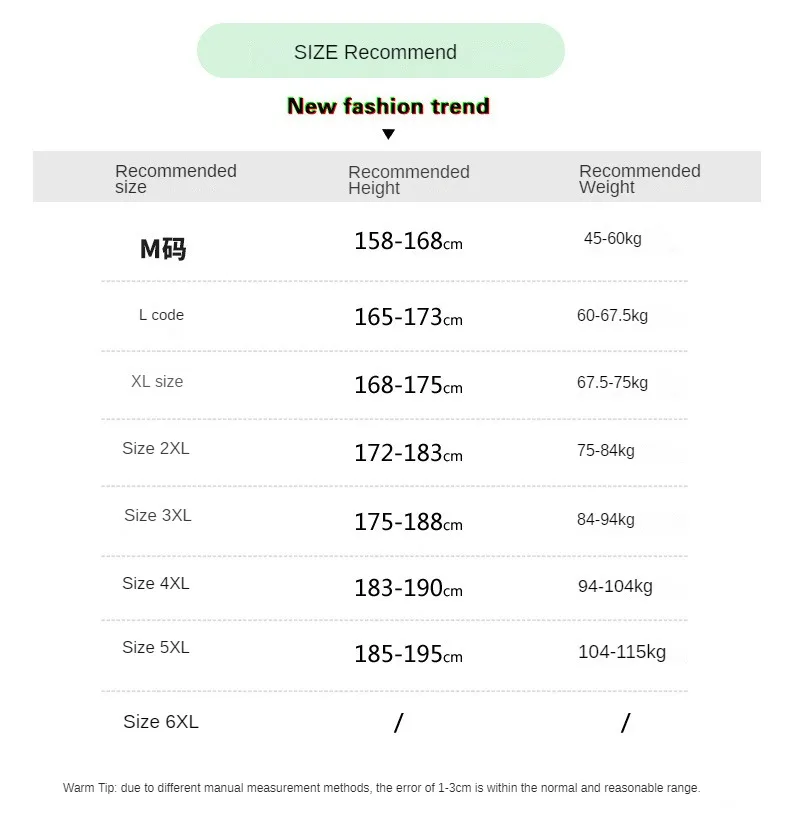The image size is (790, 834).
Task: Click the Recommended Height column header
Action: point(409,180)
